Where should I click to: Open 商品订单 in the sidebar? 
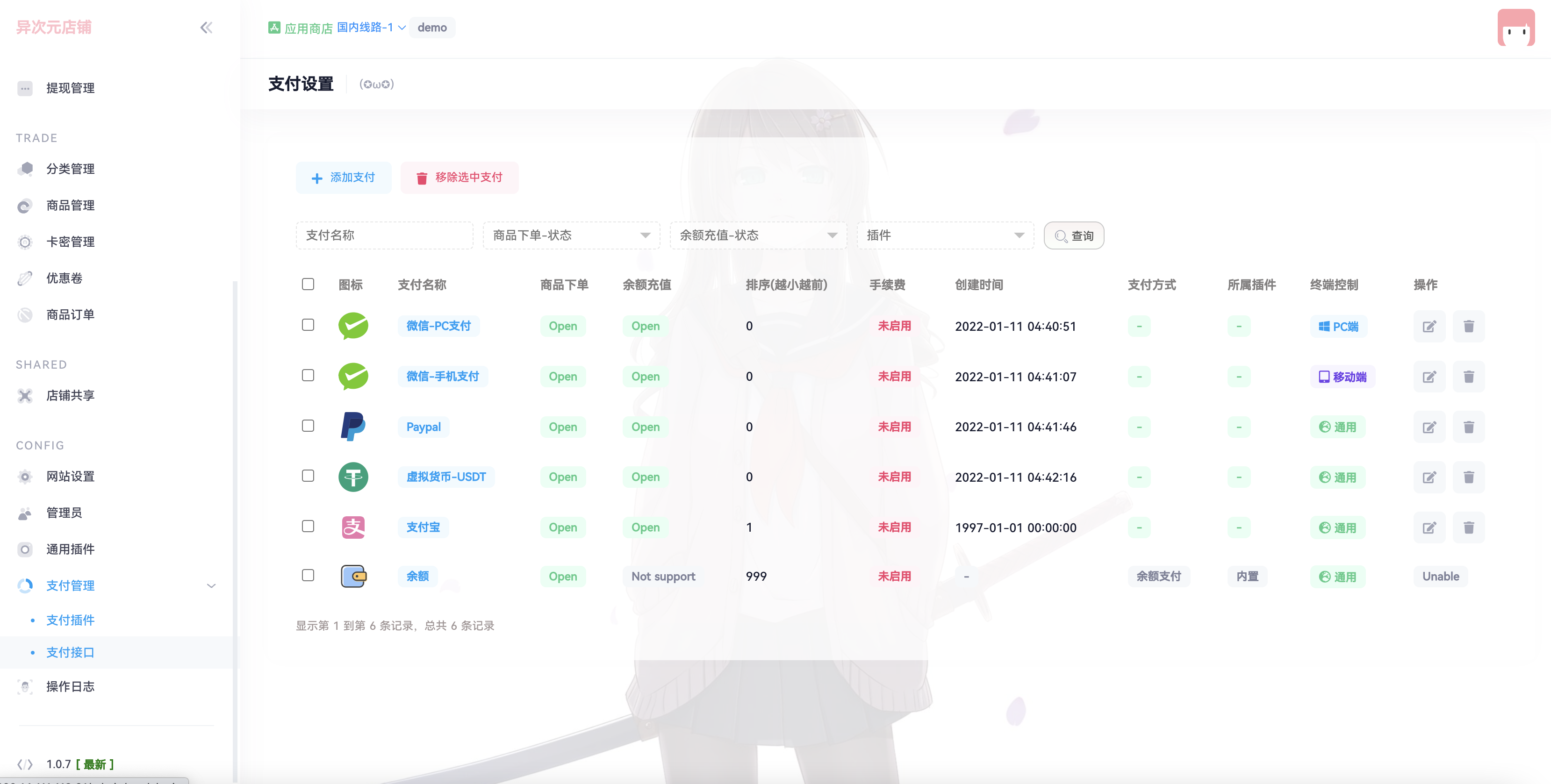(71, 315)
